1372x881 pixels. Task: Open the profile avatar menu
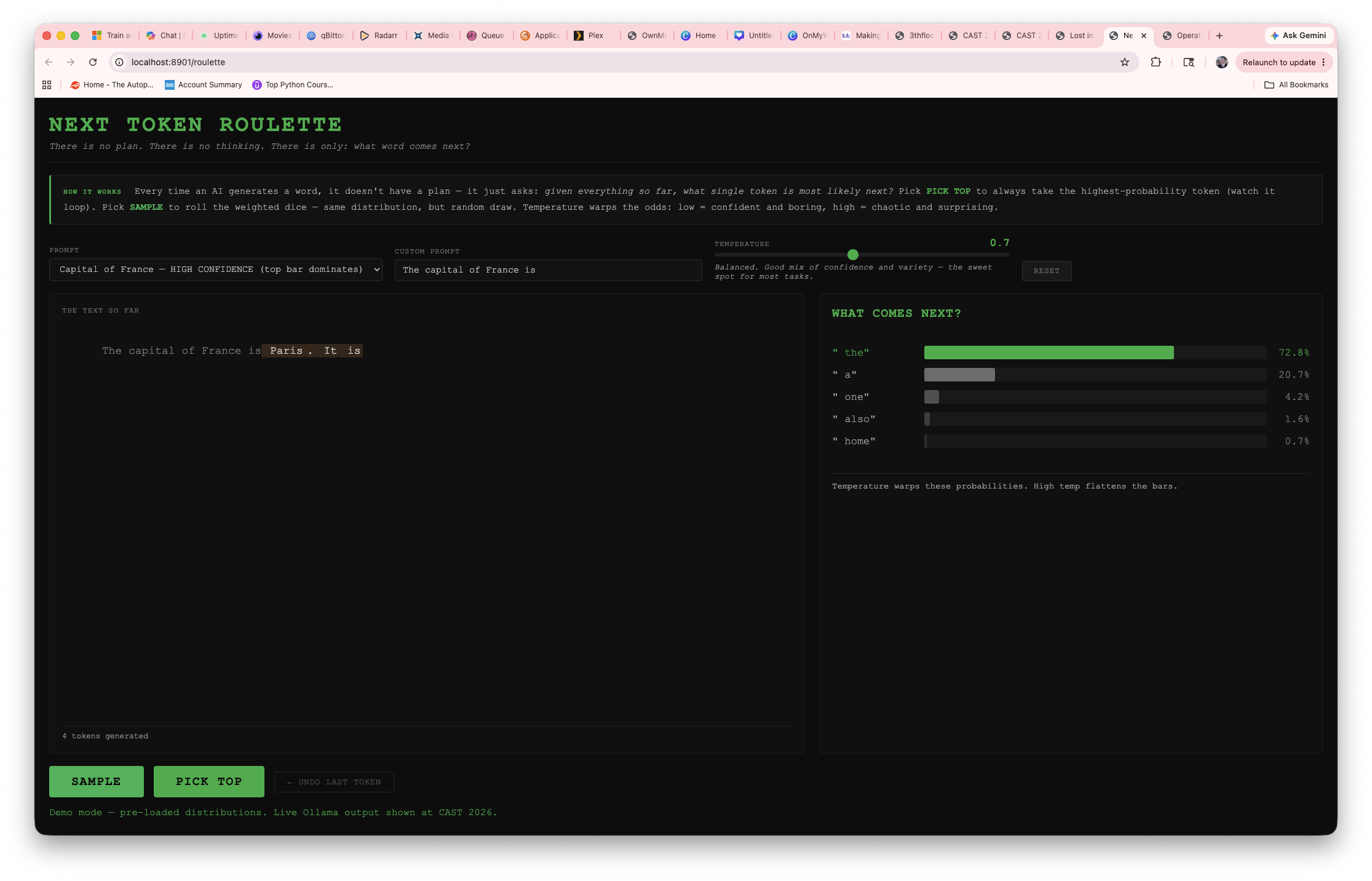point(1222,62)
